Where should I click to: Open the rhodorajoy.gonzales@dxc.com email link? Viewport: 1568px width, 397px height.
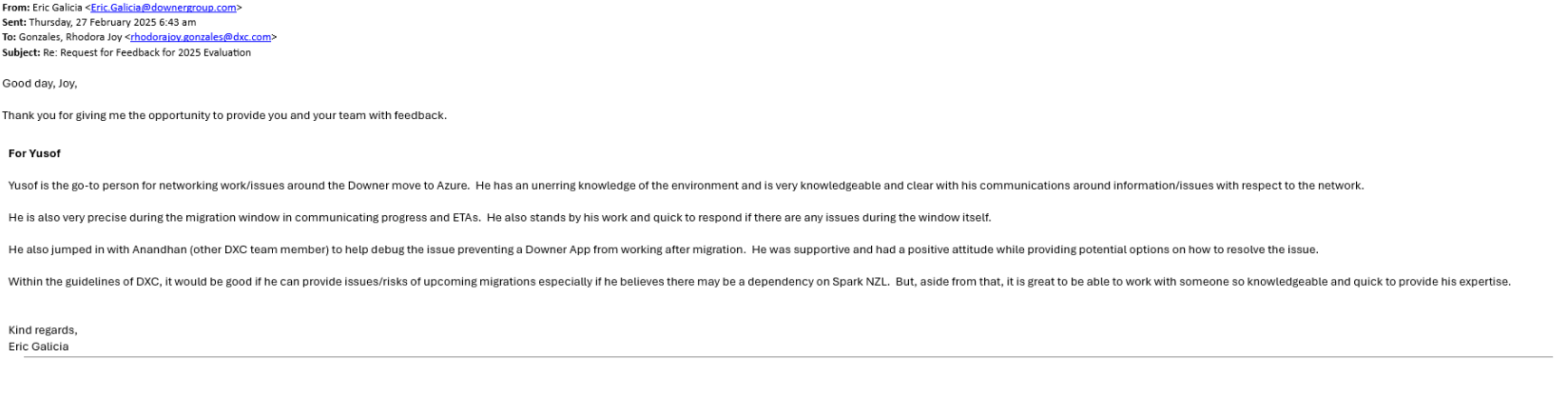click(201, 37)
